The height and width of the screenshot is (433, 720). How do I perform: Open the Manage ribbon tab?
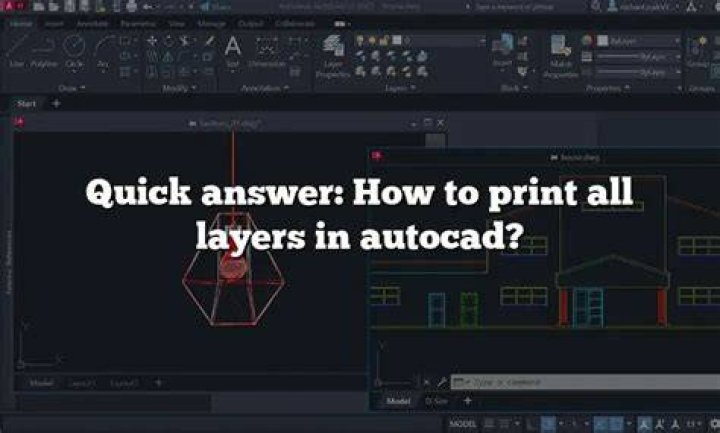(212, 23)
